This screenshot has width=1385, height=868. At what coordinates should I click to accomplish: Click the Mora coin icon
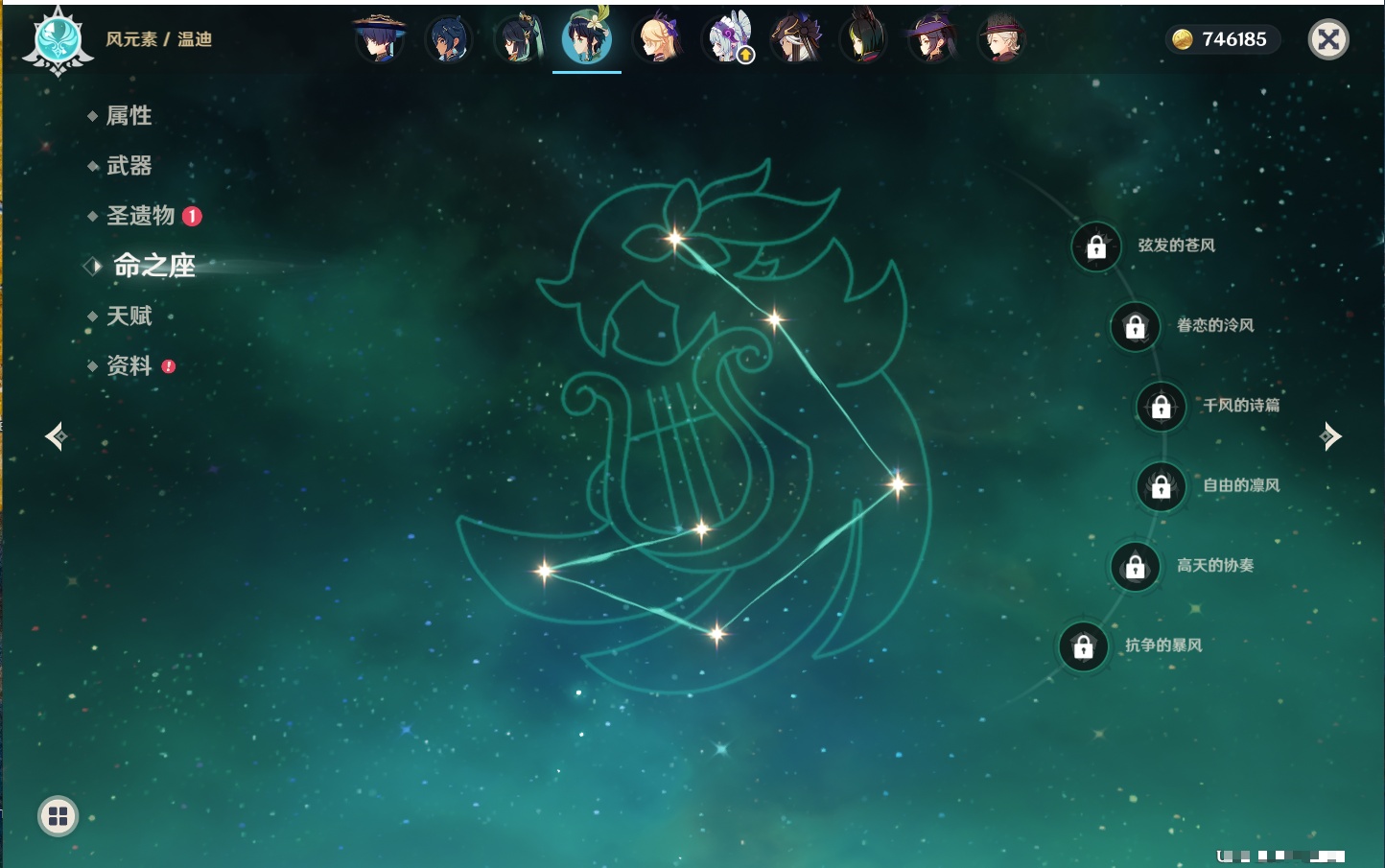click(x=1183, y=39)
